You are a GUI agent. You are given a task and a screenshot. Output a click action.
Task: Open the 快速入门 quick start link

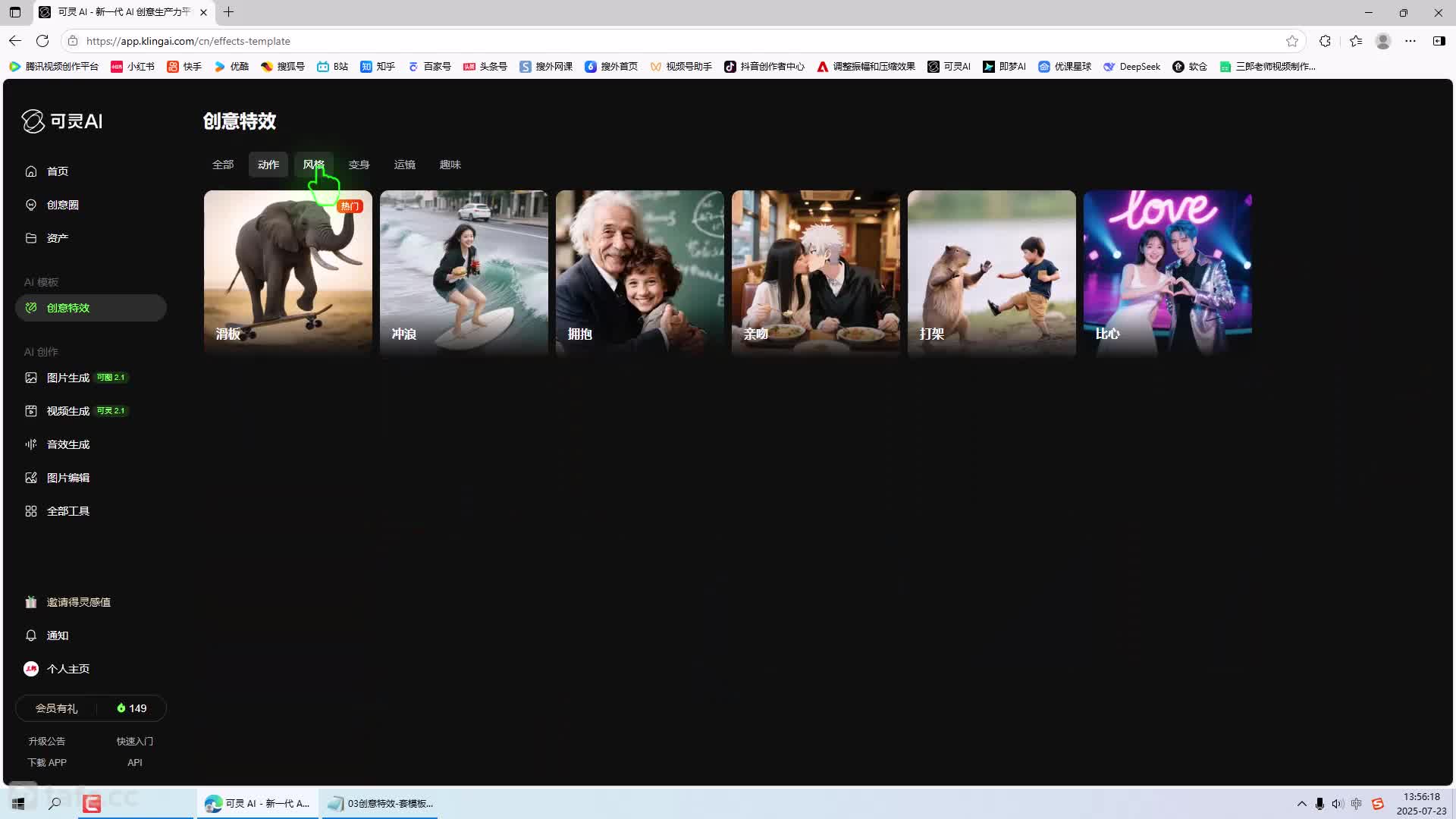coord(134,741)
